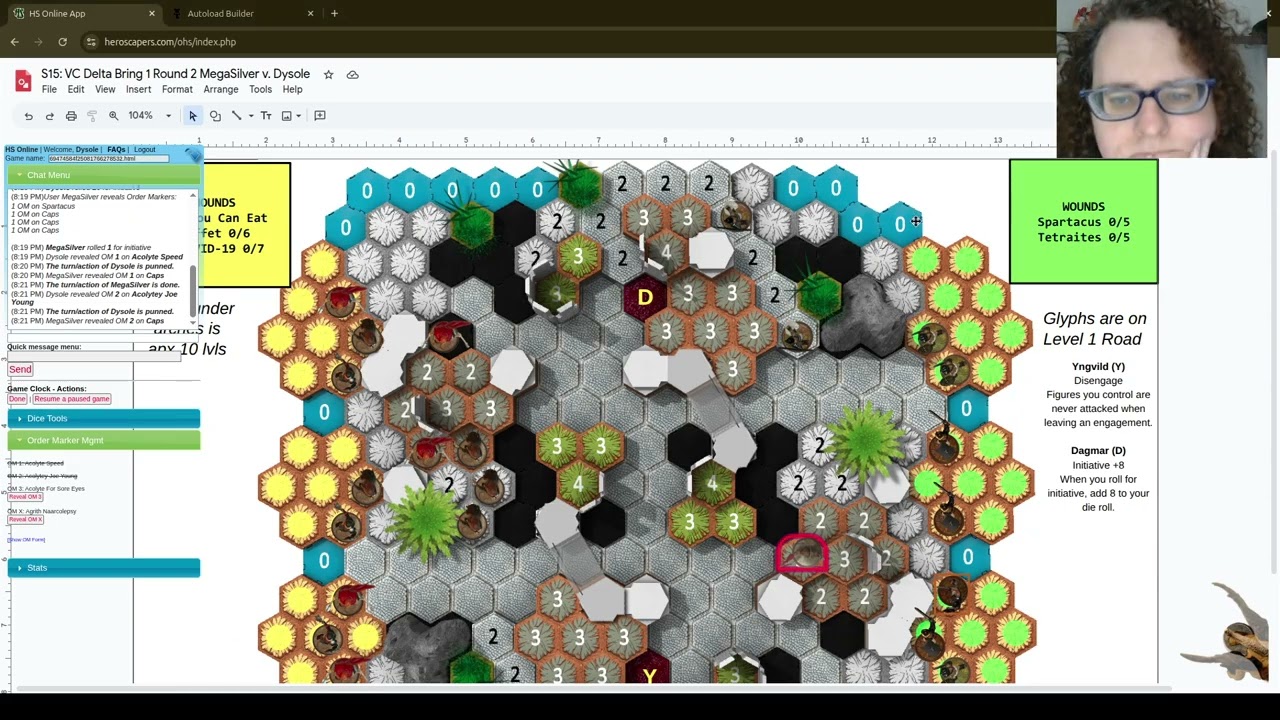Choose the Shape tool icon
Viewport: 1280px width, 720px height.
[215, 116]
